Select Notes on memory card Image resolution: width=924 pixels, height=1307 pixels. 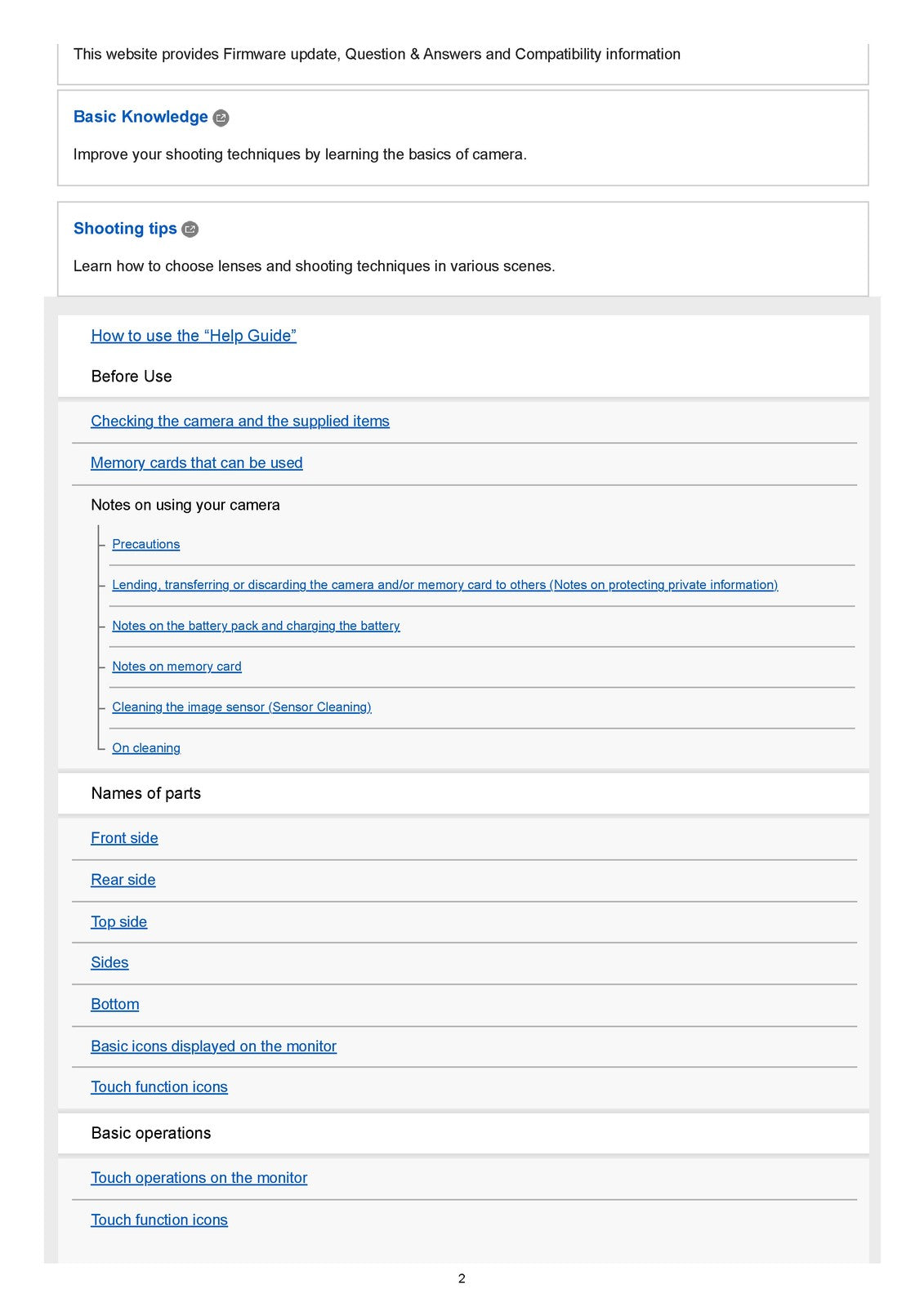point(176,667)
